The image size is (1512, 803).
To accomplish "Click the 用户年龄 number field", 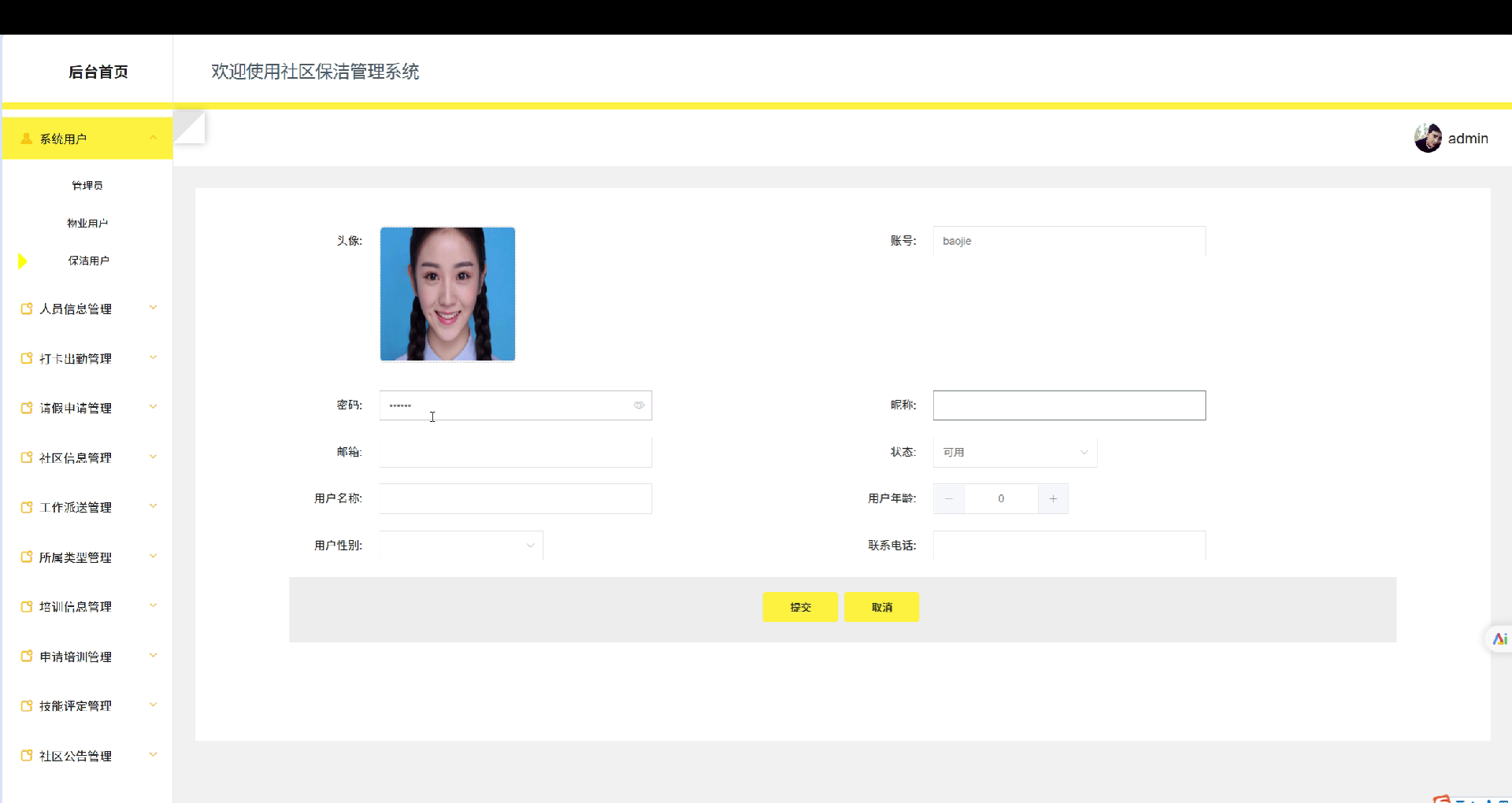I will tap(1001, 498).
